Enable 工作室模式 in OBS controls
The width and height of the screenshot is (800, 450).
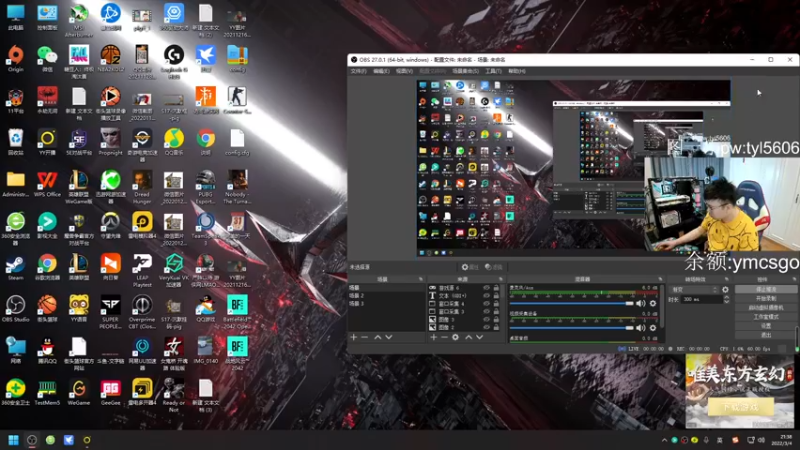pos(766,316)
